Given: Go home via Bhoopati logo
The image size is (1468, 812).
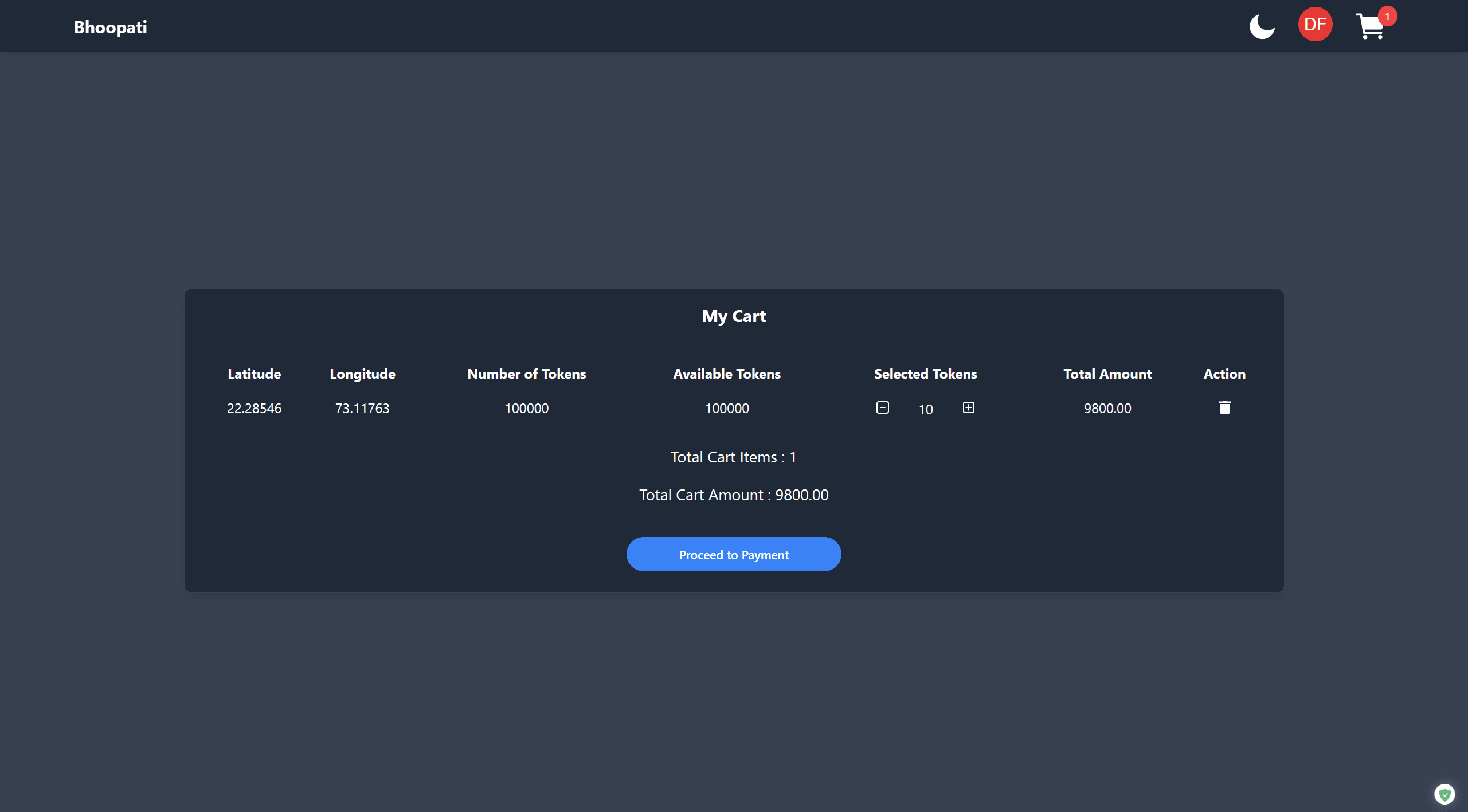Looking at the screenshot, I should click(x=111, y=27).
